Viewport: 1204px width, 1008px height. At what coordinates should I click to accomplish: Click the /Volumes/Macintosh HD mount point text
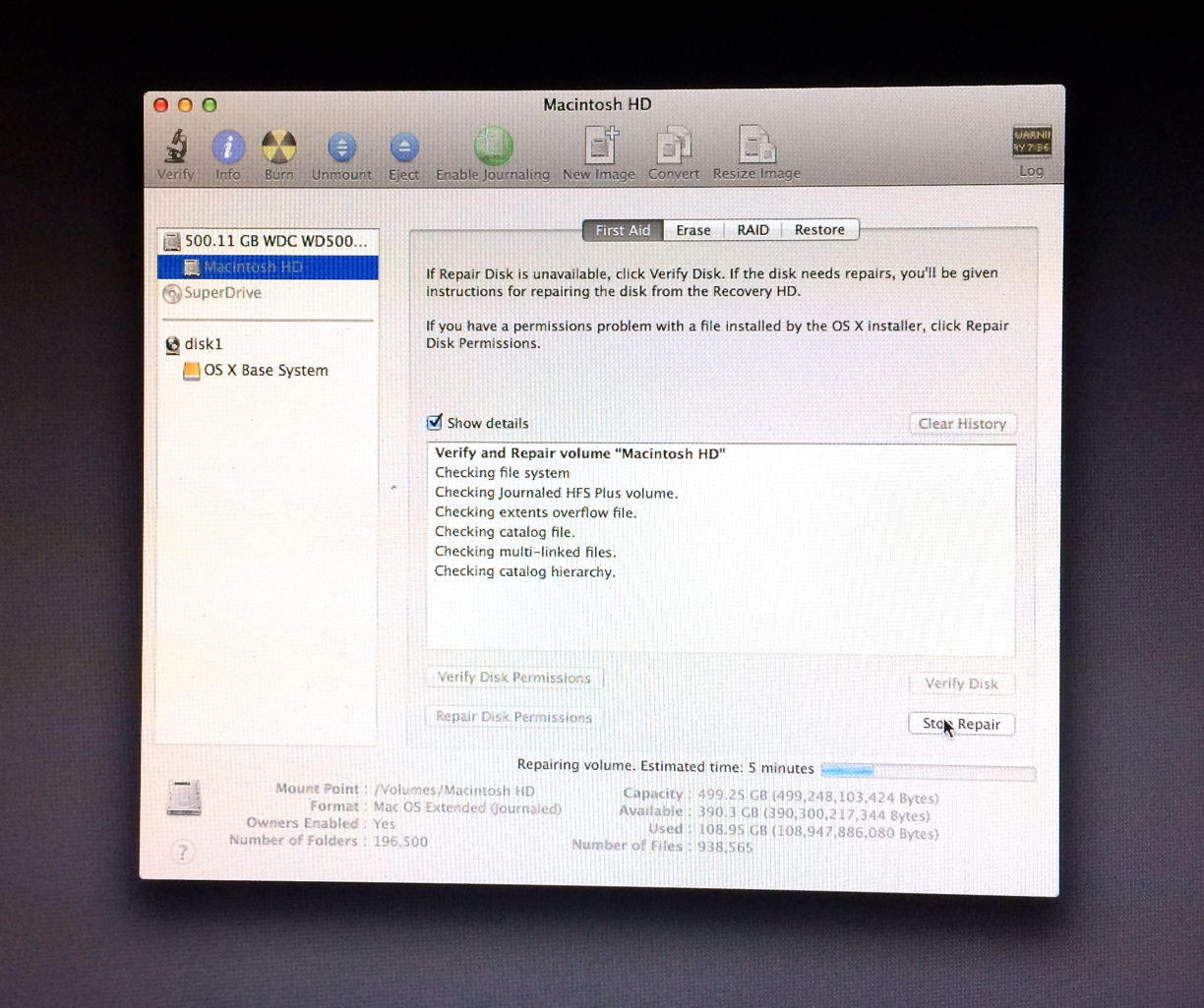pos(454,791)
